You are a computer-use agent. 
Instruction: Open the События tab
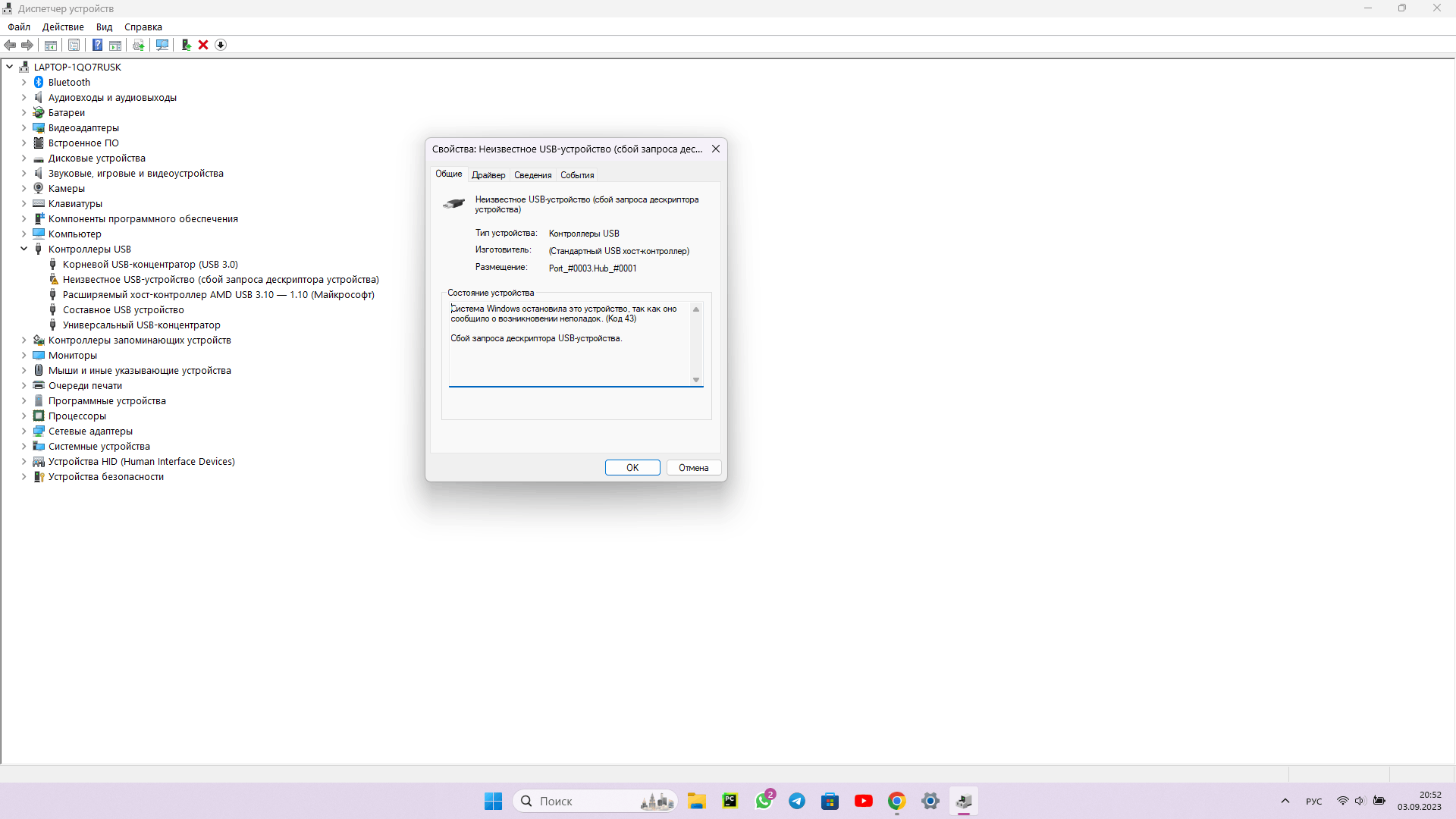pos(577,175)
